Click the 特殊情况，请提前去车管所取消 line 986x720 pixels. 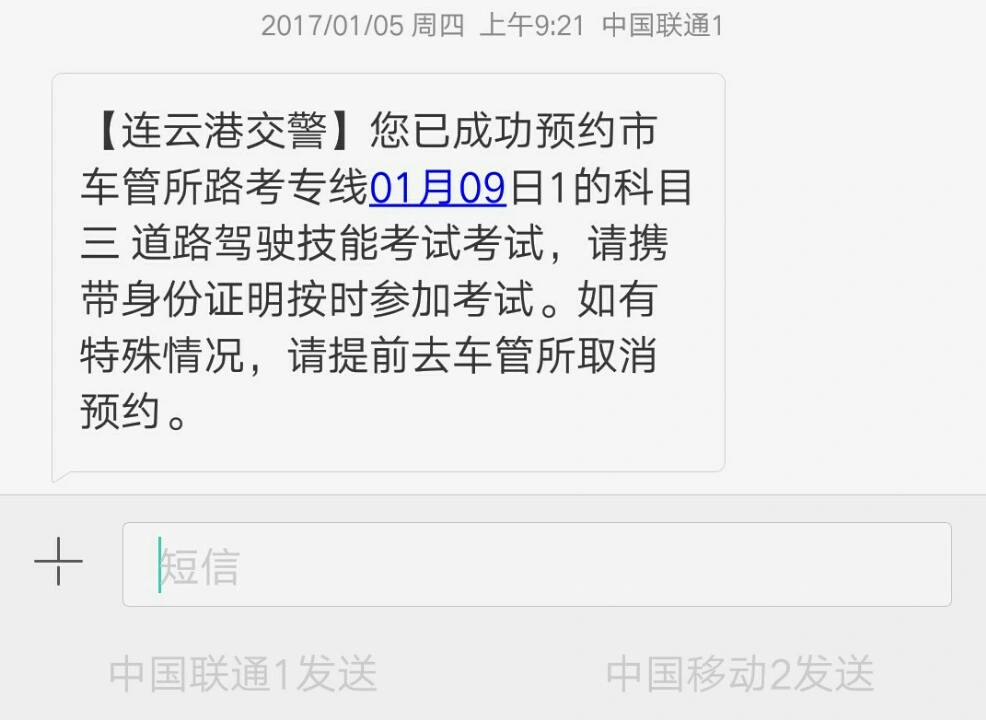(369, 355)
